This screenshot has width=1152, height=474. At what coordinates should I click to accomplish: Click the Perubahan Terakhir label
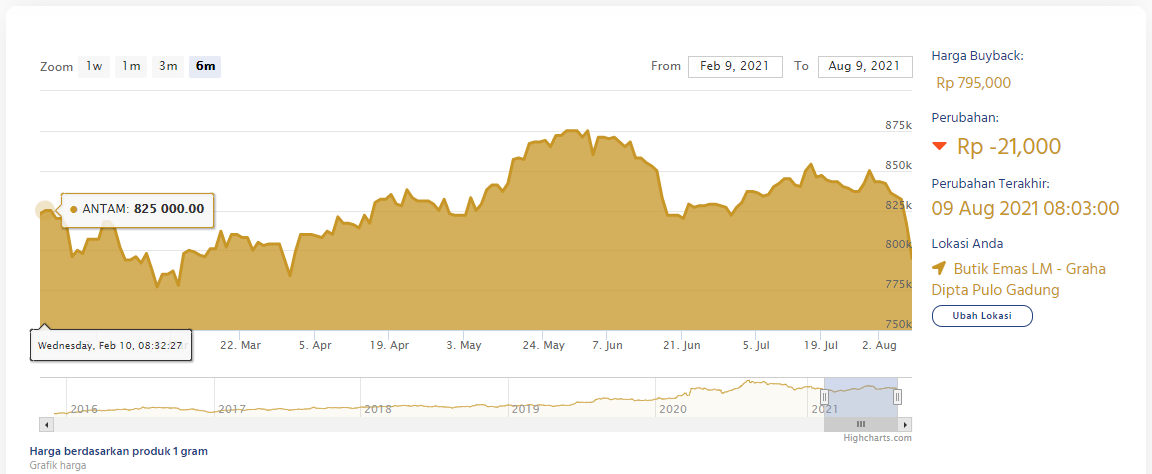pyautogui.click(x=990, y=183)
